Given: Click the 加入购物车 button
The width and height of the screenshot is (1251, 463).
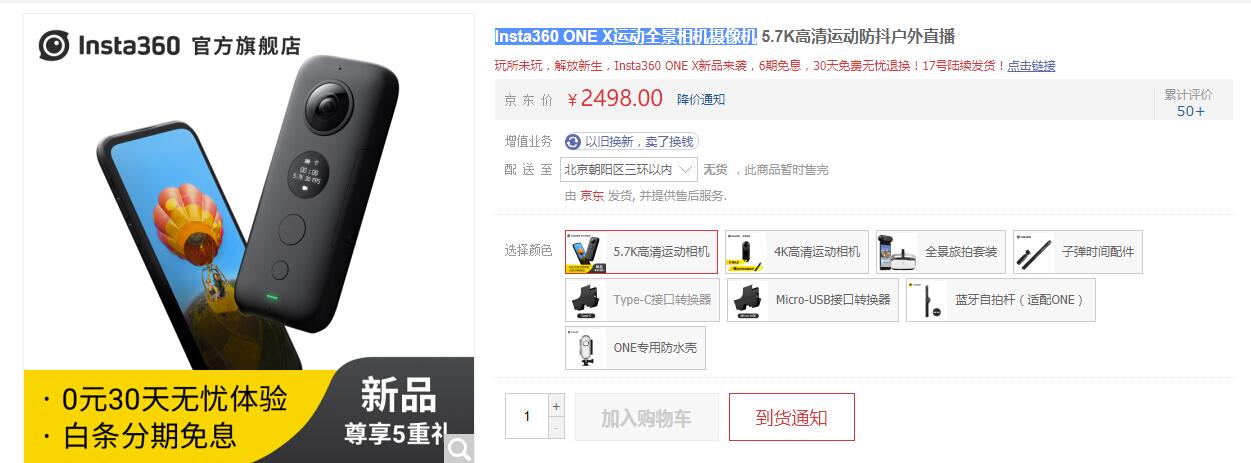Looking at the screenshot, I should tap(646, 417).
